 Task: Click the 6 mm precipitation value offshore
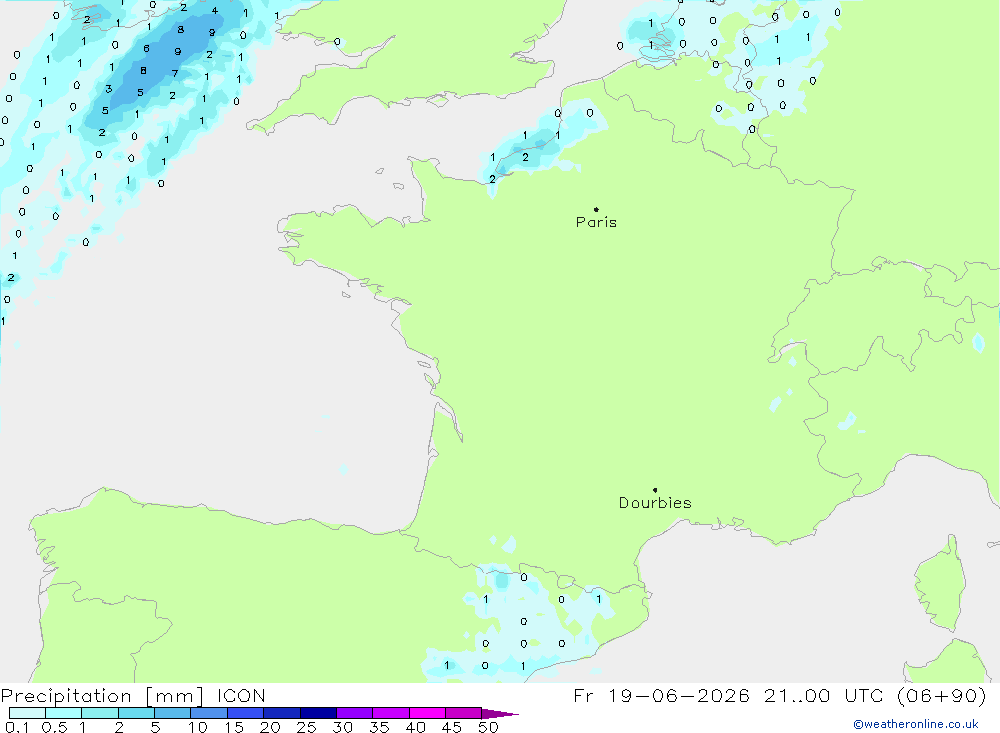click(x=147, y=48)
